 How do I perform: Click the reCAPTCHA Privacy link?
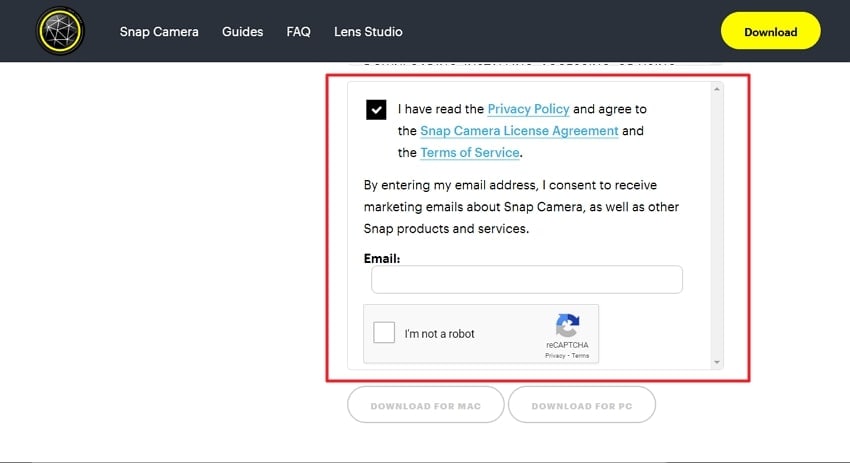(x=554, y=356)
